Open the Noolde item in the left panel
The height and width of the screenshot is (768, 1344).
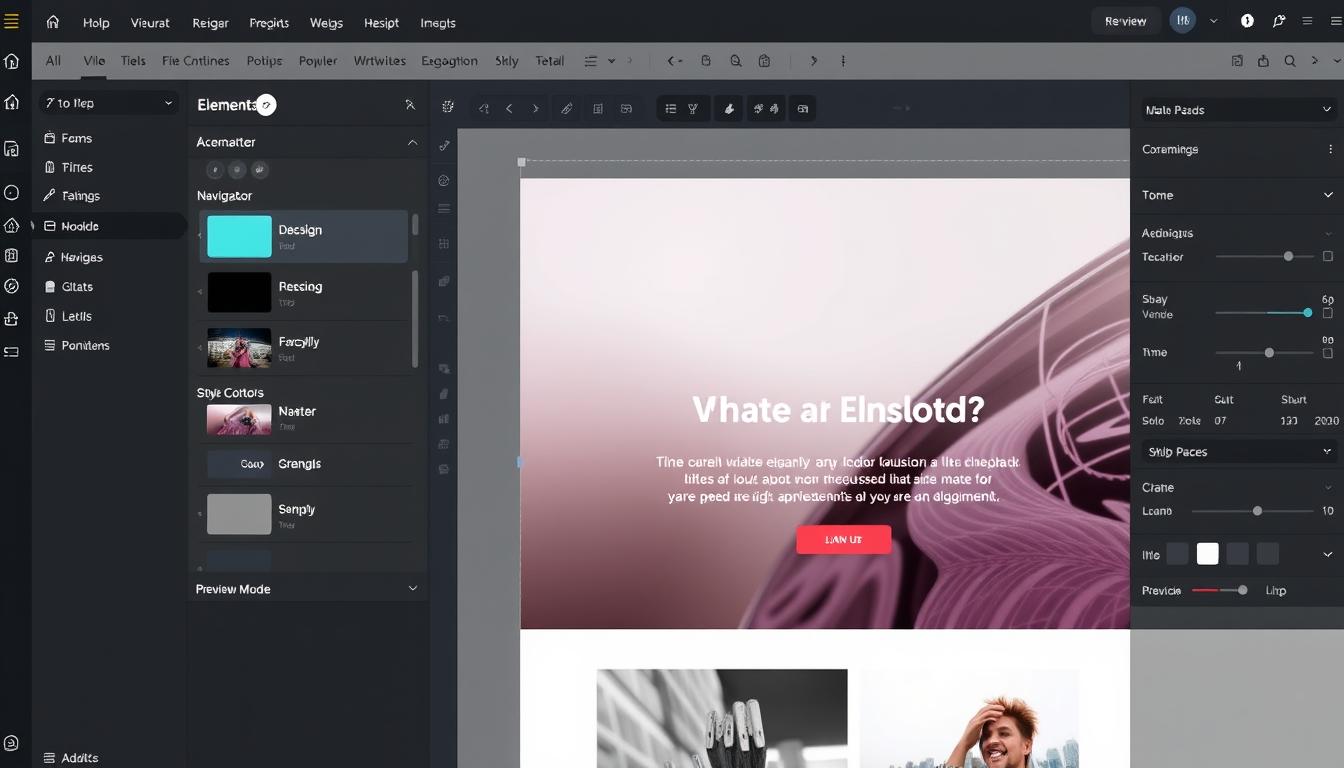[x=110, y=226]
